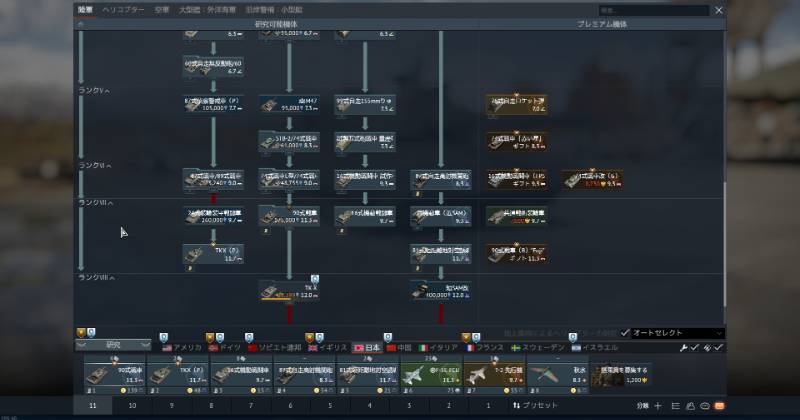Click the search field at top right

coord(654,10)
